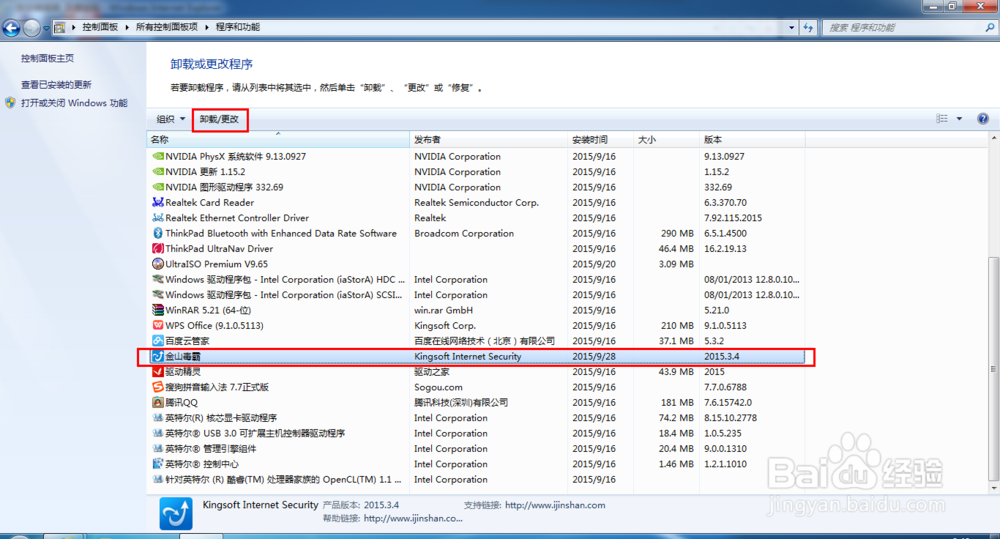Open the address bar history dropdown
Image resolution: width=1000 pixels, height=539 pixels.
(791, 27)
